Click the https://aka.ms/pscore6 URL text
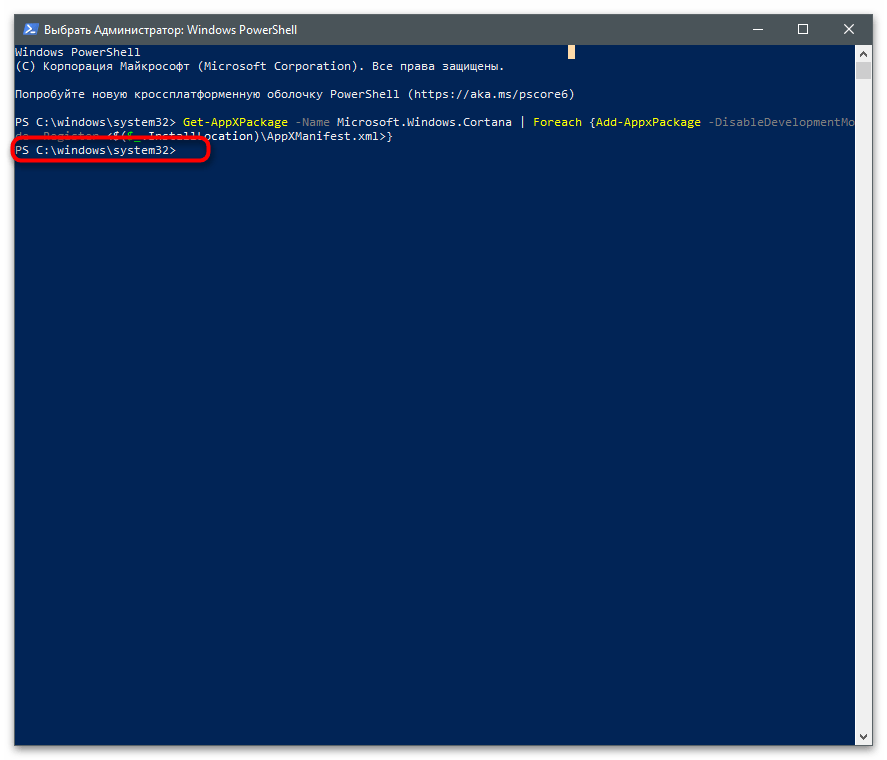This screenshot has height=760, width=887. click(490, 94)
